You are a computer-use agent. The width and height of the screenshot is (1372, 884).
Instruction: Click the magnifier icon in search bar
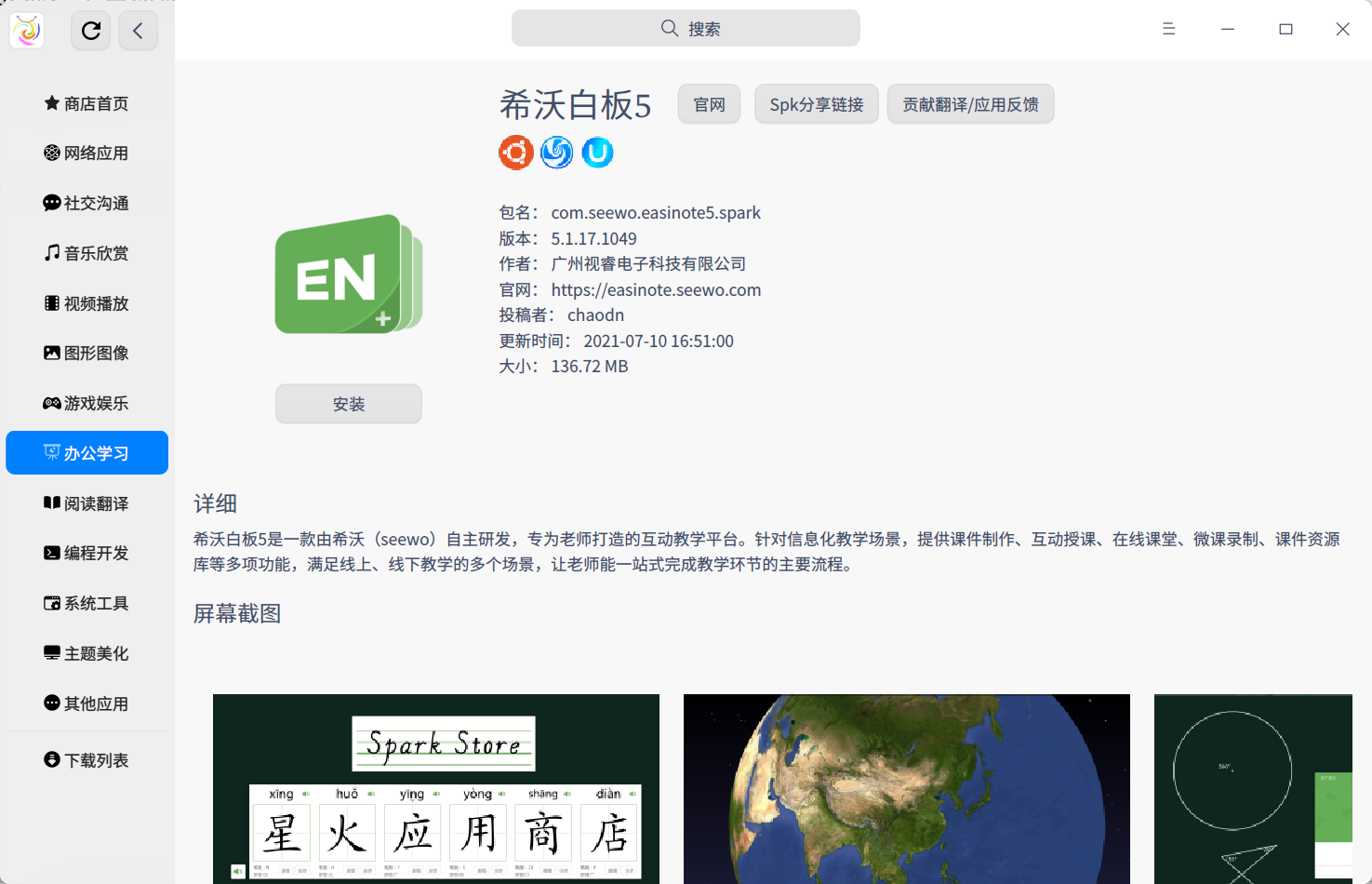pos(670,28)
